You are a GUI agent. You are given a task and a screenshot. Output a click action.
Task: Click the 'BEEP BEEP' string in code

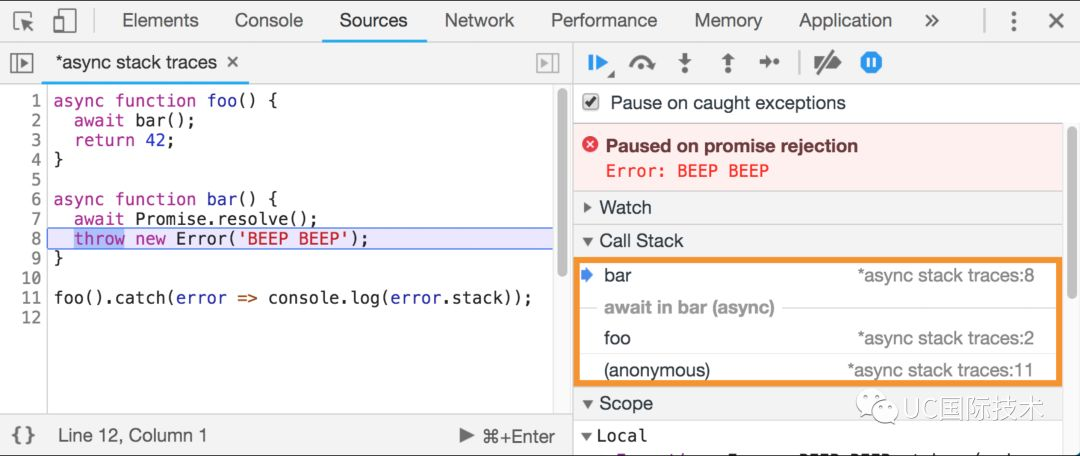[x=293, y=239]
